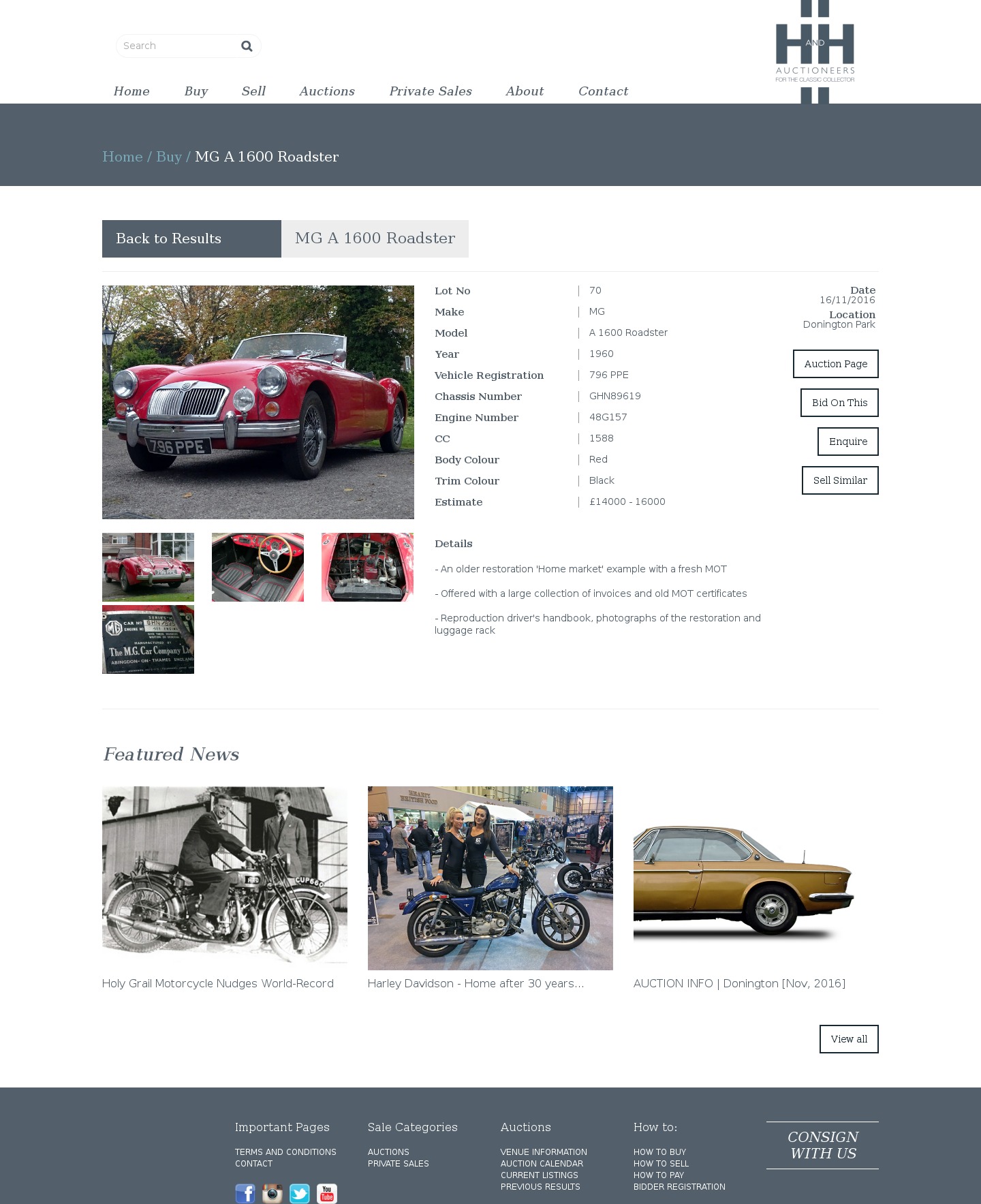
Task: Open Bidder Registration footer link
Action: pos(679,1187)
